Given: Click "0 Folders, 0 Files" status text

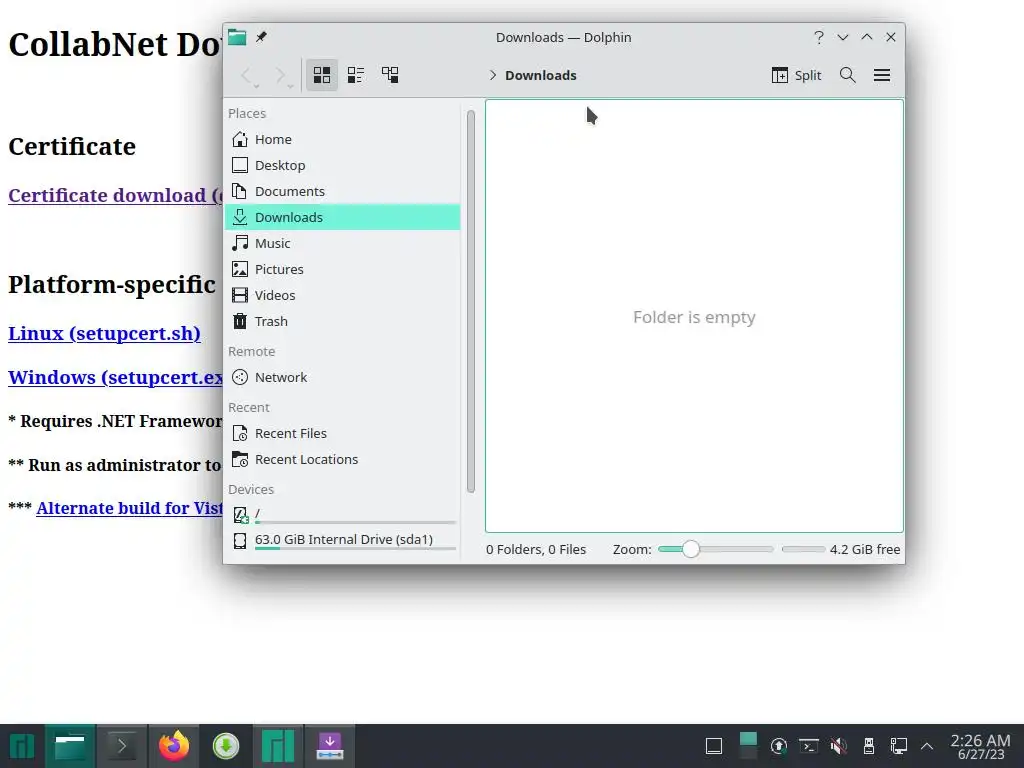Looking at the screenshot, I should tap(536, 550).
